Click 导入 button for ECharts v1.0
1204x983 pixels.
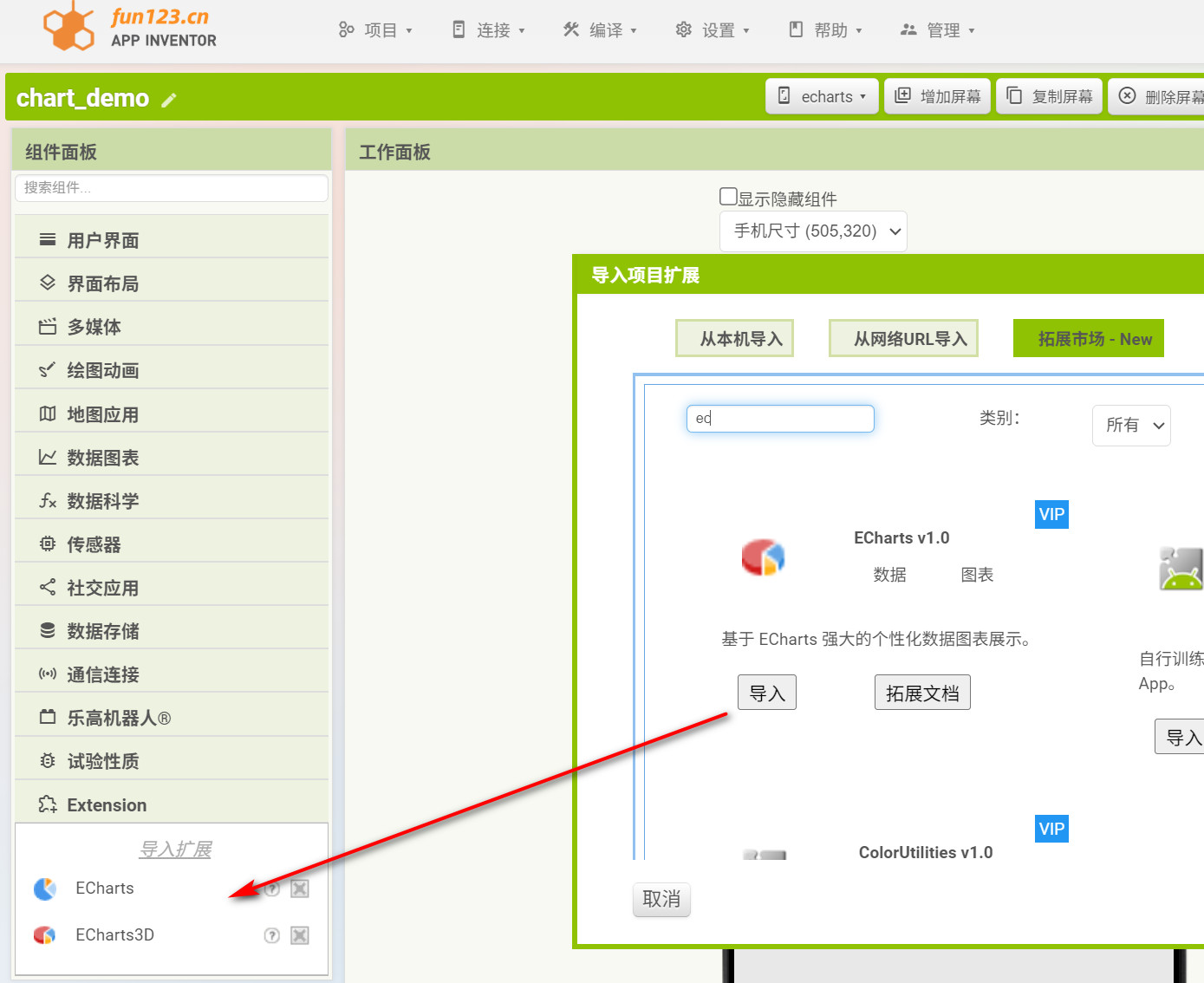pos(766,693)
